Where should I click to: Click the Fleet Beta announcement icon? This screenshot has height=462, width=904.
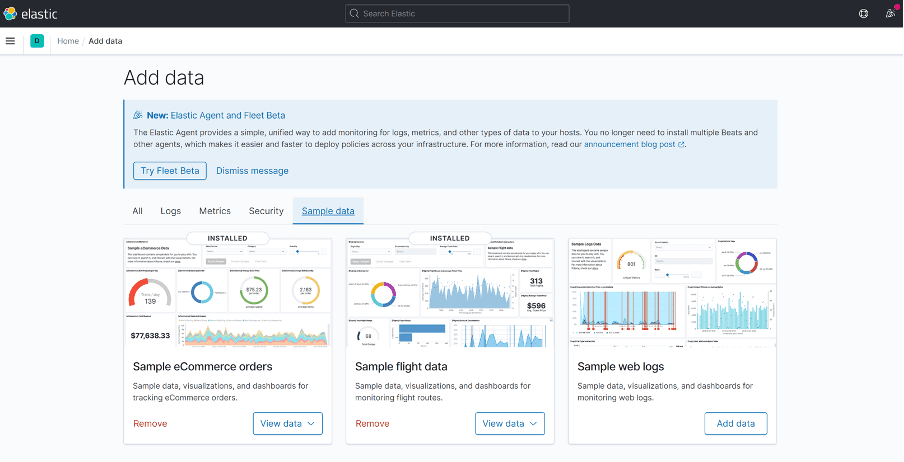click(138, 115)
